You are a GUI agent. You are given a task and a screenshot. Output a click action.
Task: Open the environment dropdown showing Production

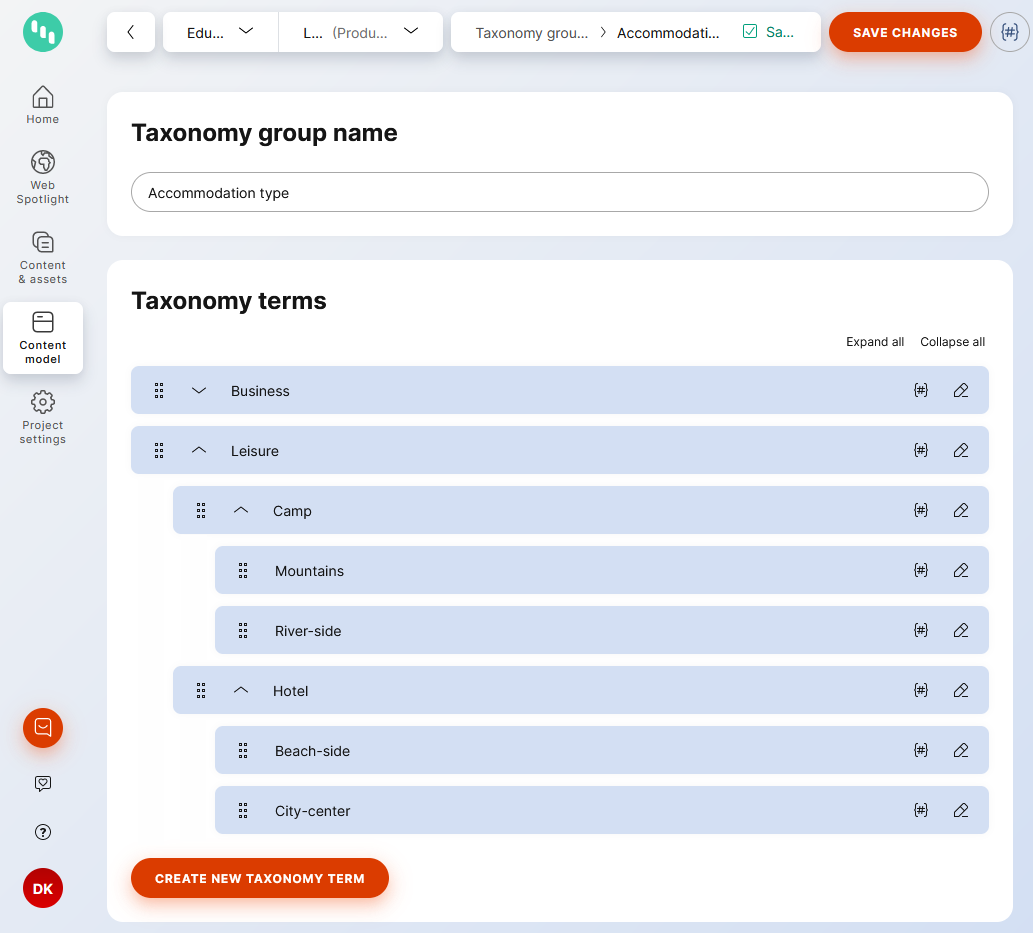(360, 32)
